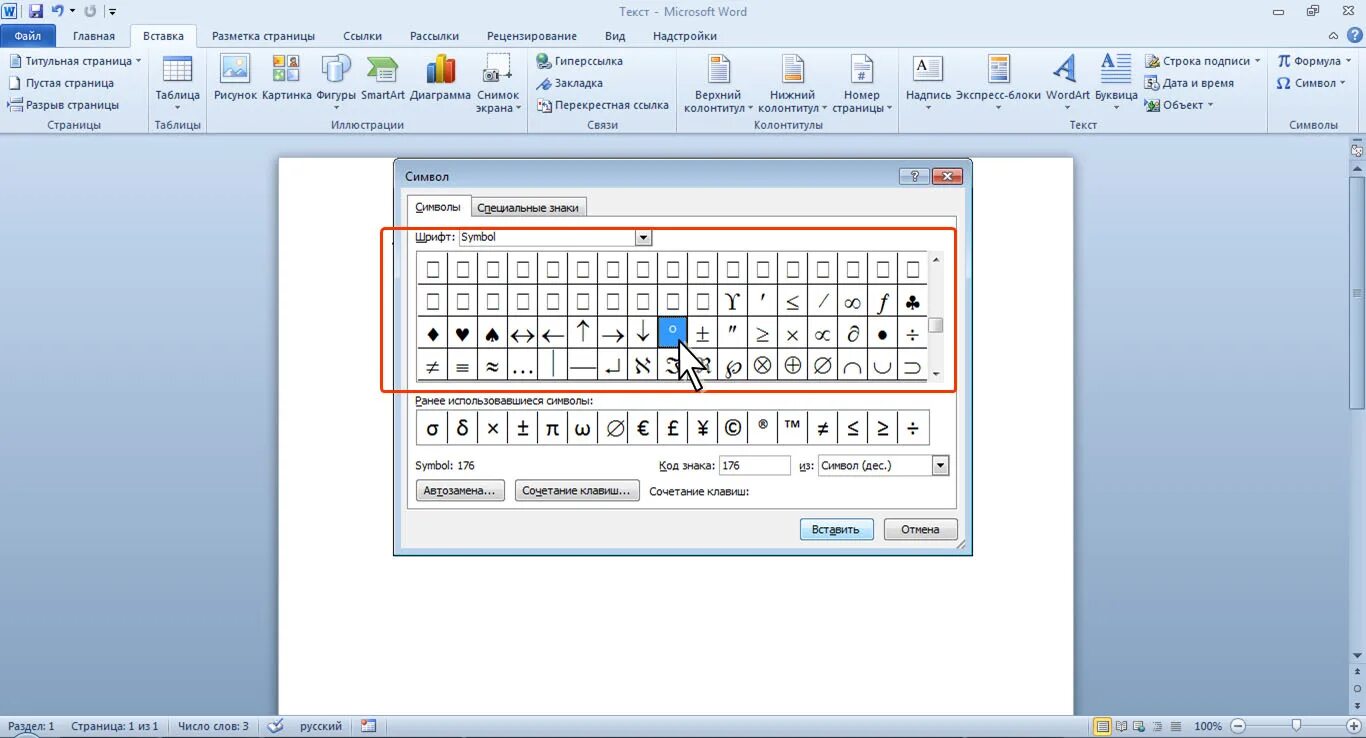The width and height of the screenshot is (1366, 738).
Task: Expand the 'из' Символ (дес.) dropdown
Action: click(x=940, y=465)
